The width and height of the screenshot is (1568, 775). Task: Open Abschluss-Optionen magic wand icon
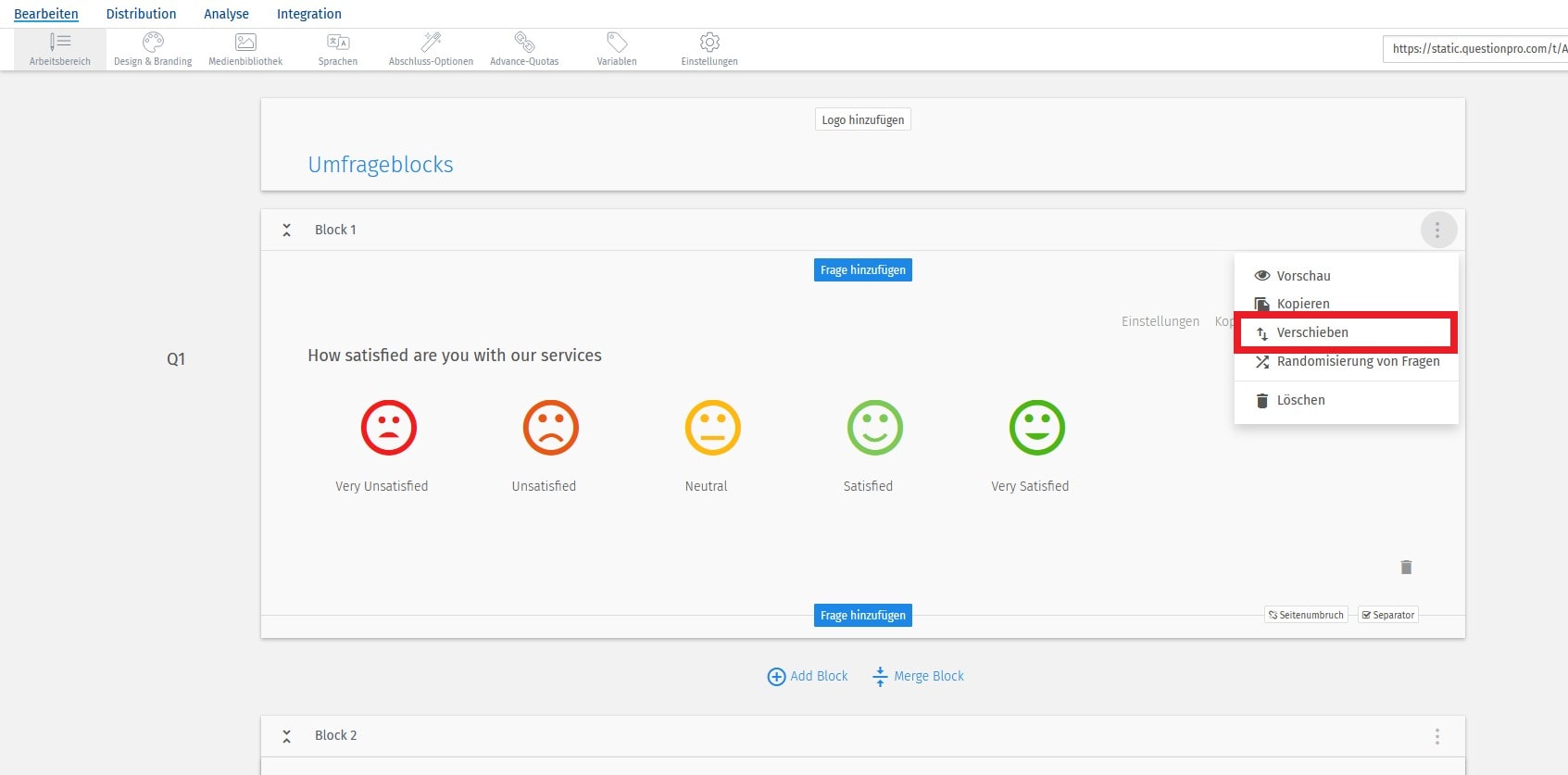(431, 42)
